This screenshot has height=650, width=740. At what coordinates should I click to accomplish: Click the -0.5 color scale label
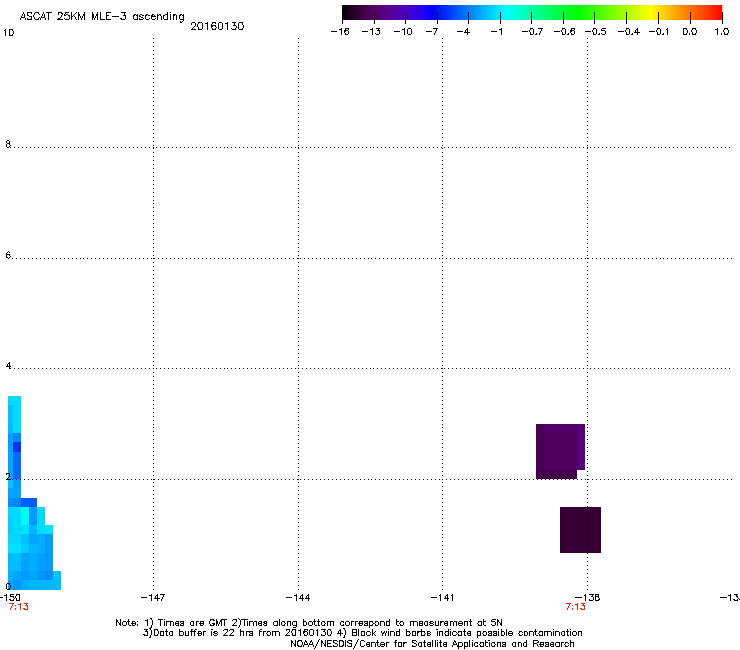coord(596,32)
